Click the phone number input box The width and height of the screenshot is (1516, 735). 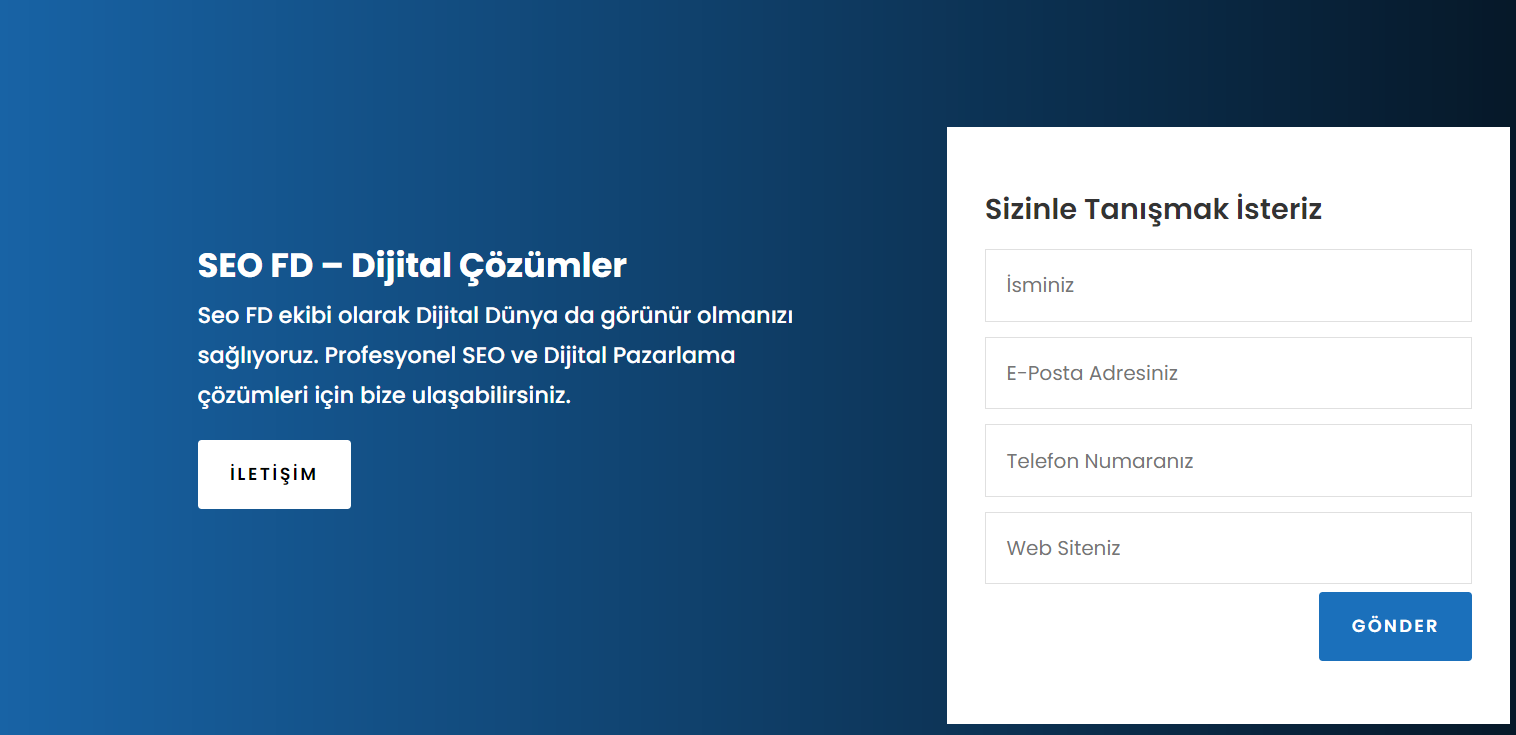[x=1227, y=460]
